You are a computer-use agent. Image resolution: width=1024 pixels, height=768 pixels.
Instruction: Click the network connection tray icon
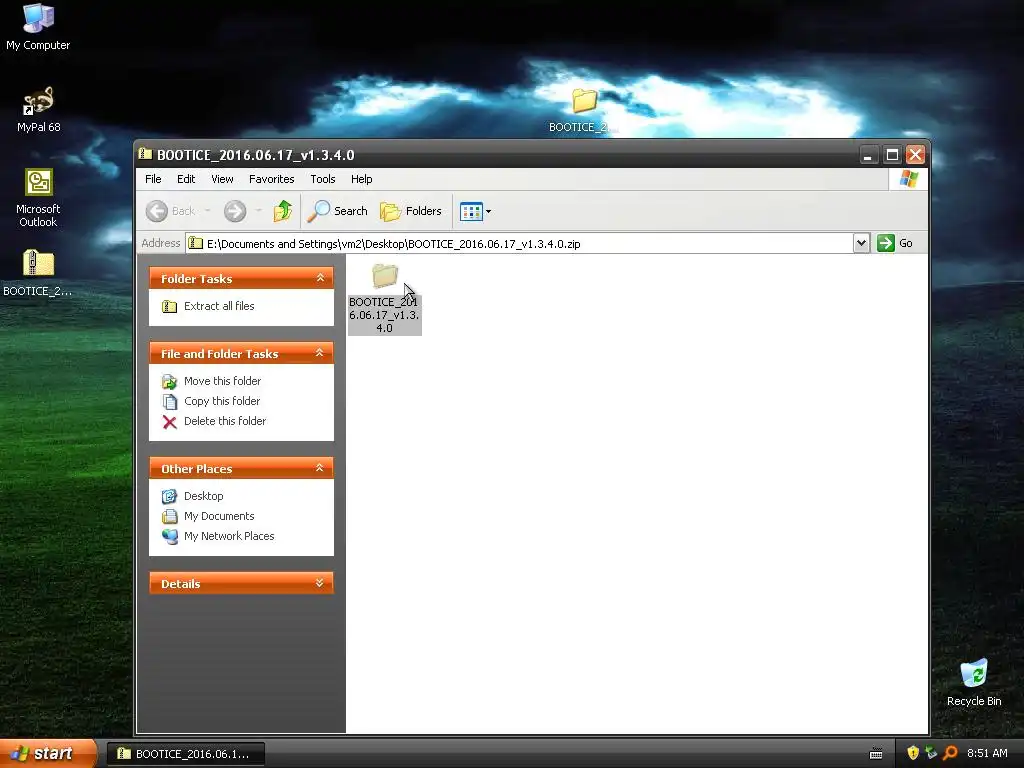pyautogui.click(x=931, y=753)
